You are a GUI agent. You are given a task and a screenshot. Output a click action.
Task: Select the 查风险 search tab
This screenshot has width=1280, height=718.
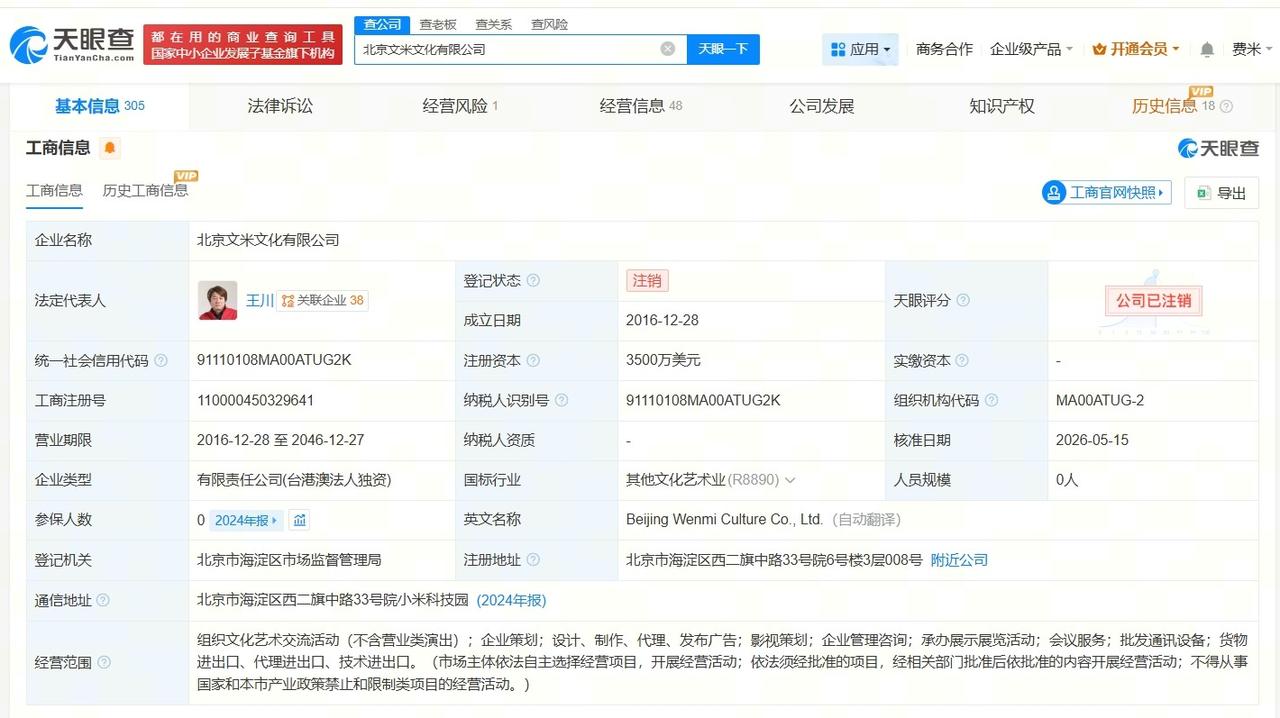pyautogui.click(x=549, y=24)
